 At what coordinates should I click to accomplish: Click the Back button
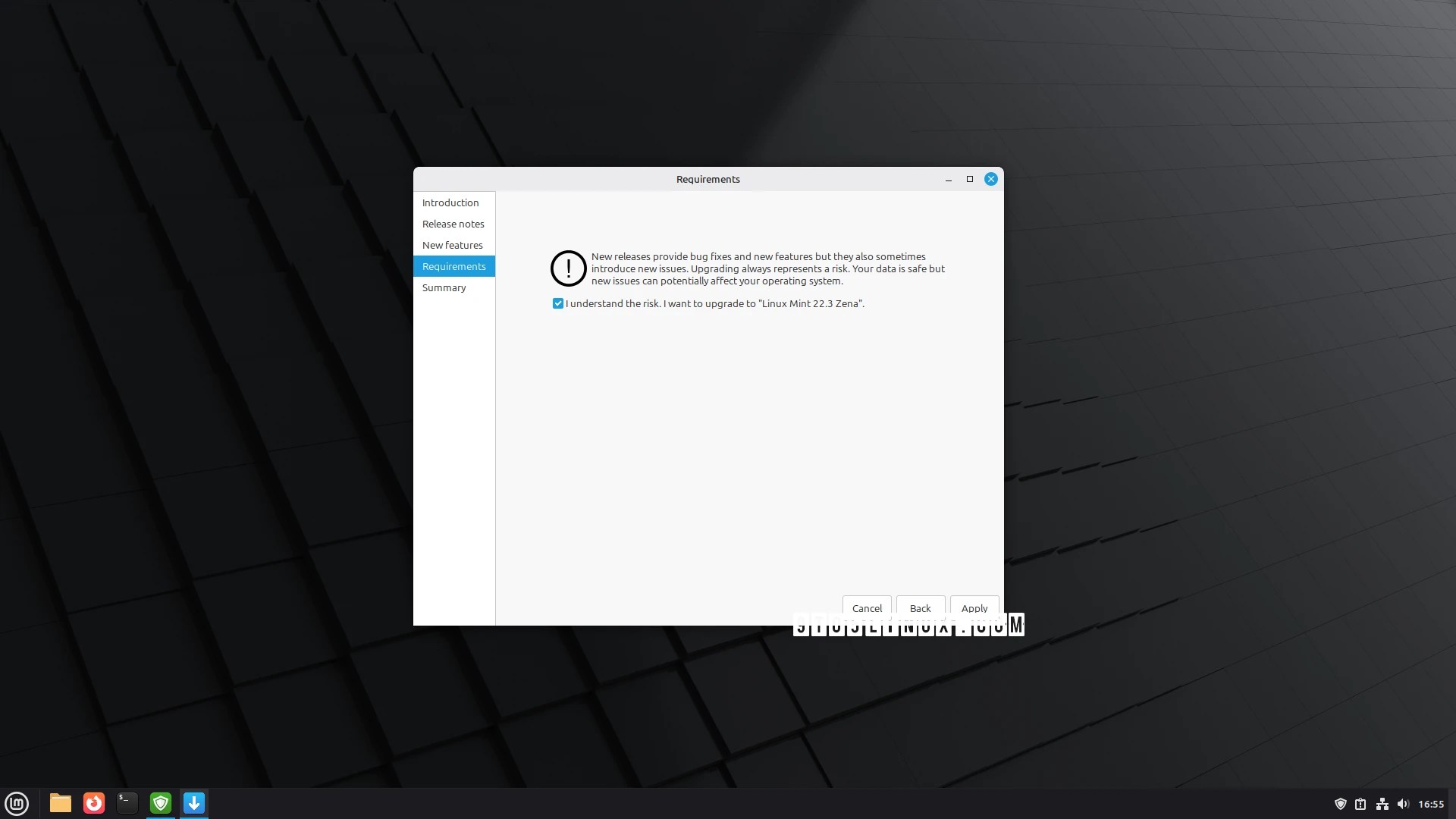[920, 607]
